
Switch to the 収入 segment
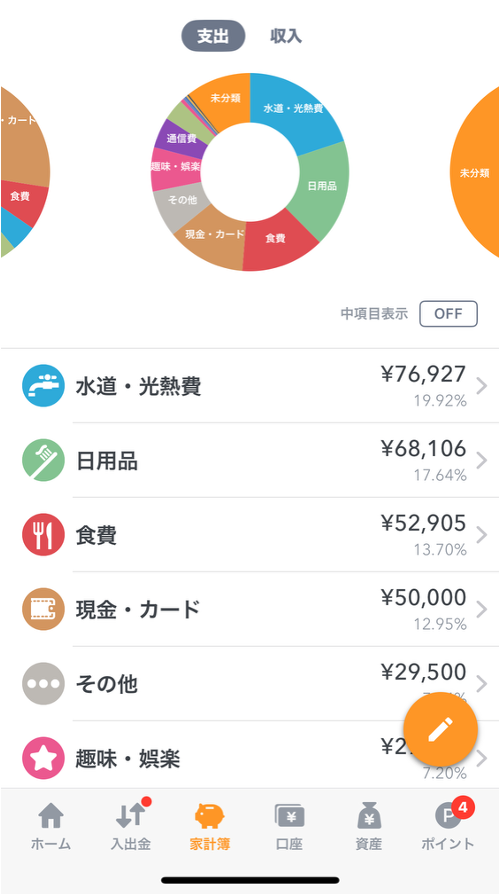coord(286,36)
